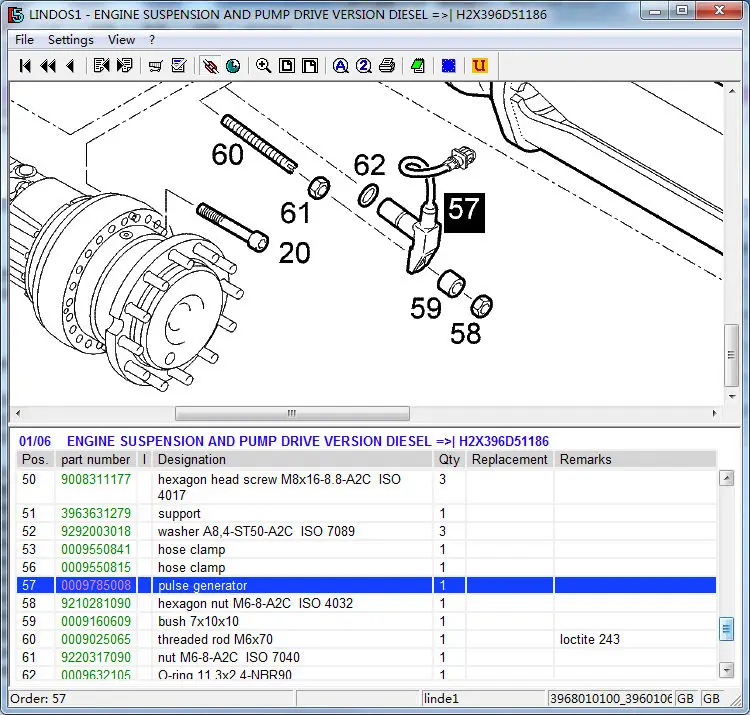The width and height of the screenshot is (750, 715).
Task: Click the diagram's scroll right arrow
Action: (x=715, y=413)
